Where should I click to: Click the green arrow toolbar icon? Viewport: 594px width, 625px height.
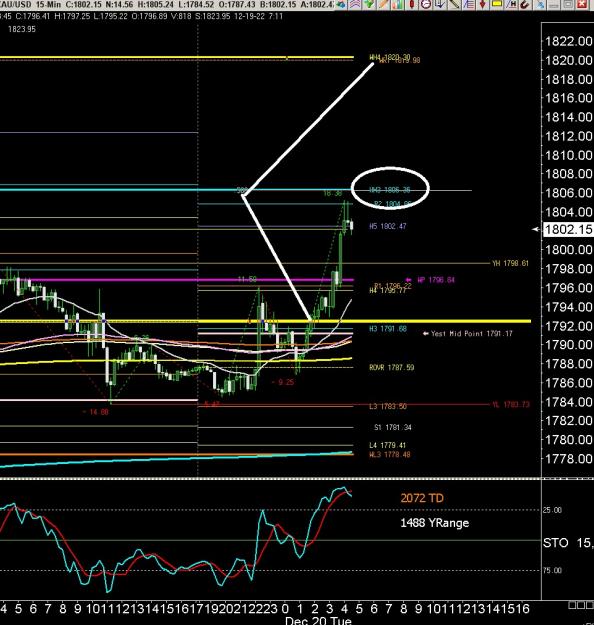click(370, 4)
